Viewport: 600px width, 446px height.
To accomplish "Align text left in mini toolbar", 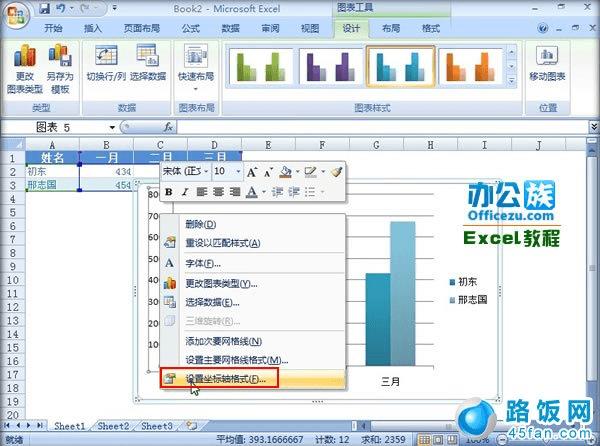I will click(x=202, y=192).
